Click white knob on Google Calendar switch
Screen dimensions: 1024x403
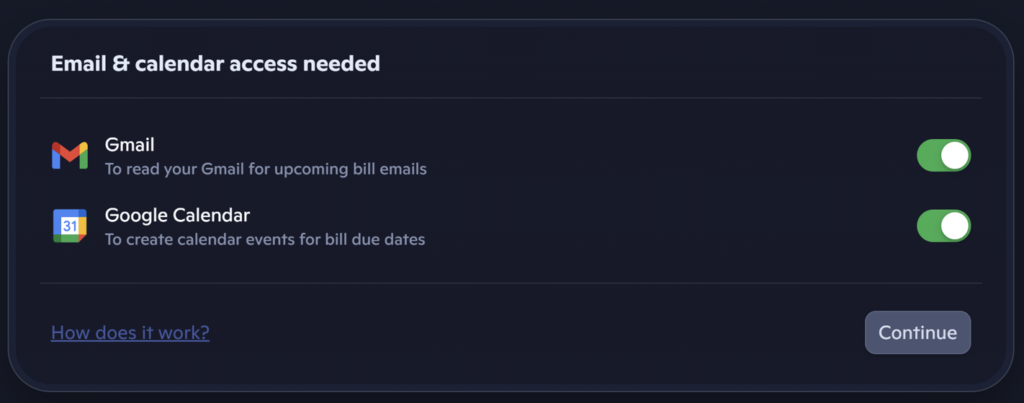click(x=955, y=226)
